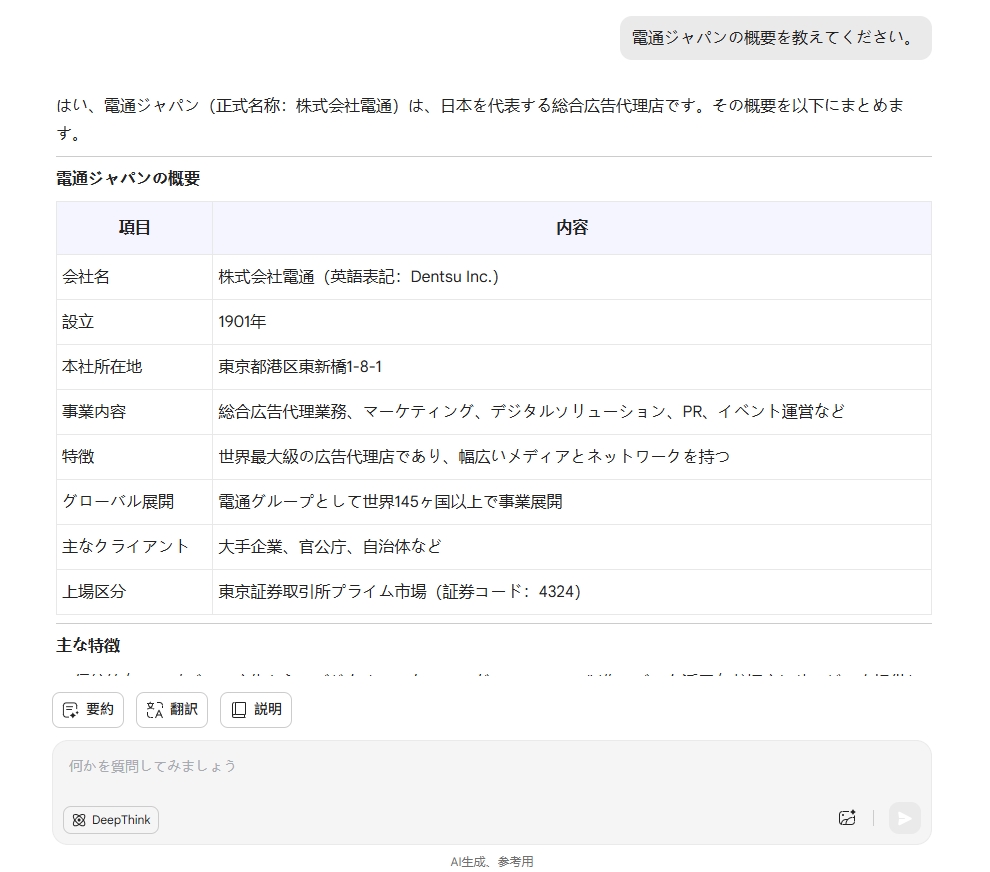Click the intro paragraph starting はい、電通ジャパン
Image resolution: width=990 pixels, height=872 pixels.
(480, 119)
